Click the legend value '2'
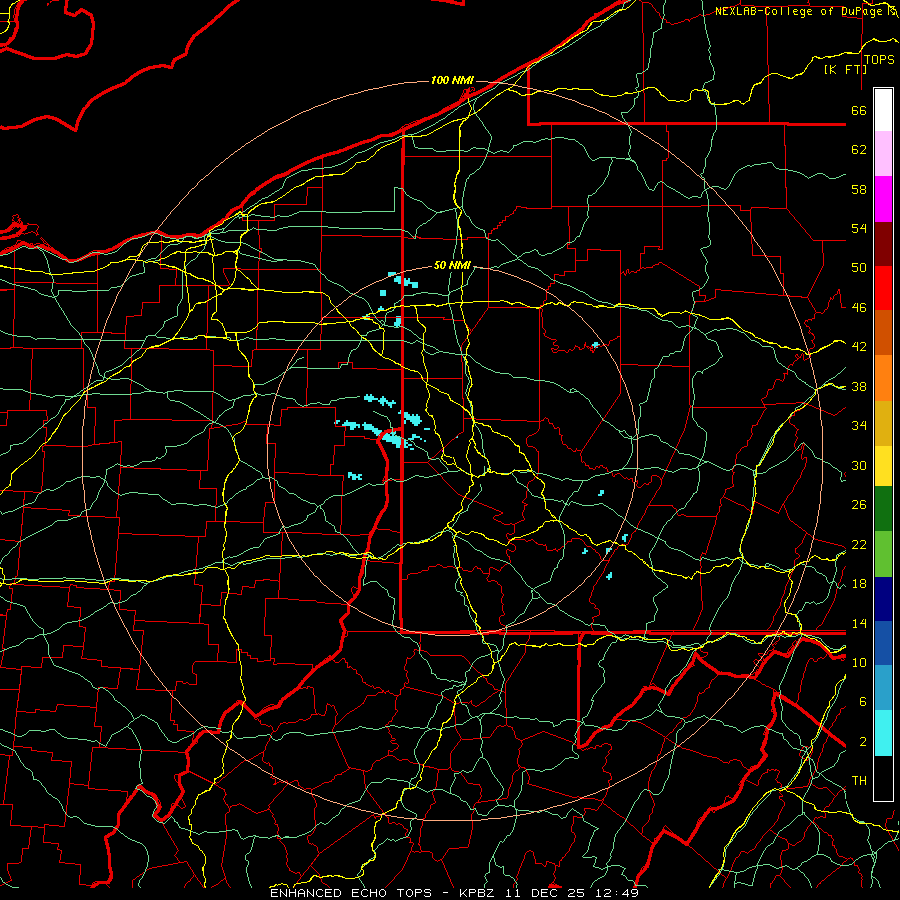The image size is (900, 900). tap(863, 742)
